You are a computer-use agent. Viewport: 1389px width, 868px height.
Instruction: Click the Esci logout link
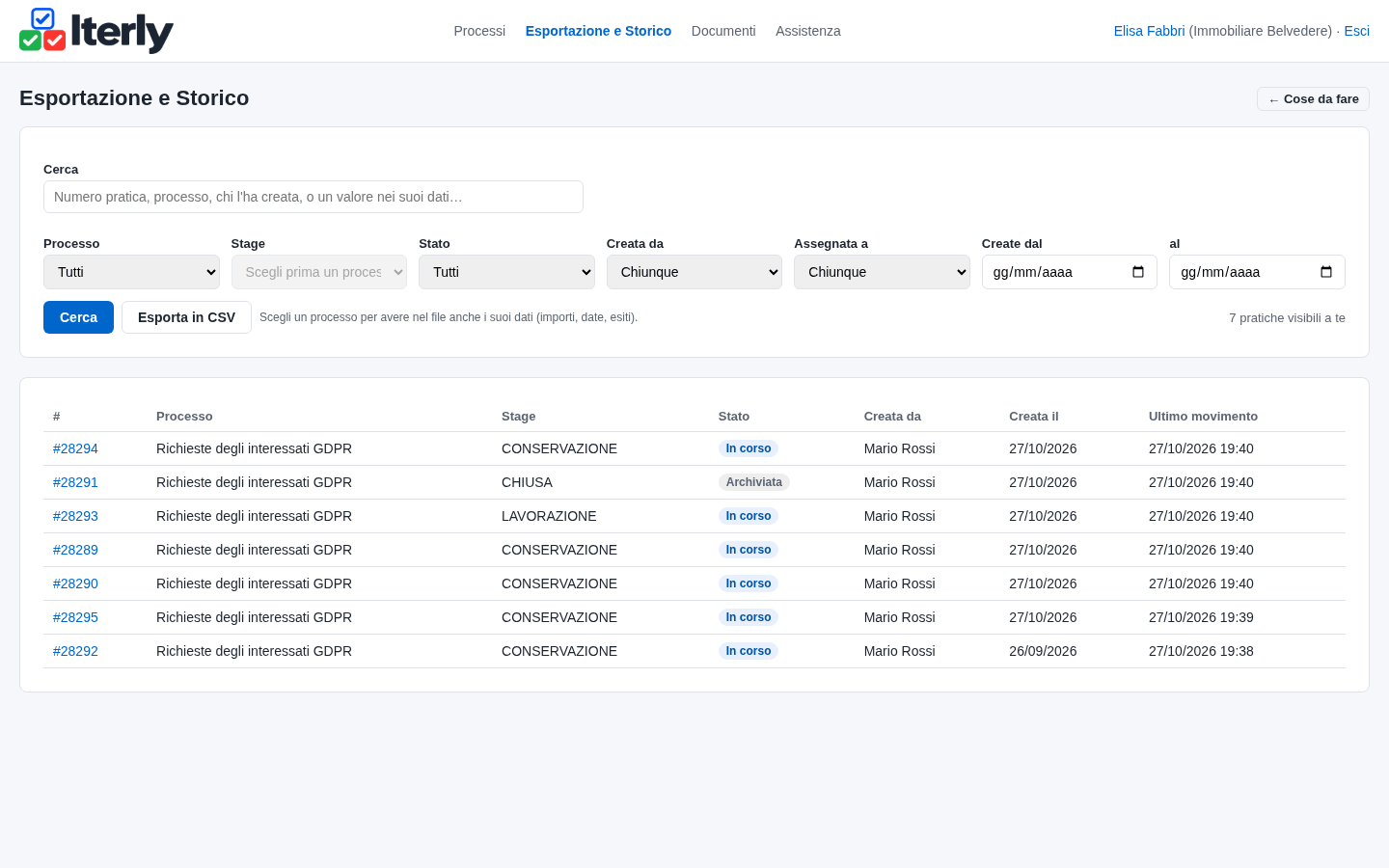pos(1356,31)
